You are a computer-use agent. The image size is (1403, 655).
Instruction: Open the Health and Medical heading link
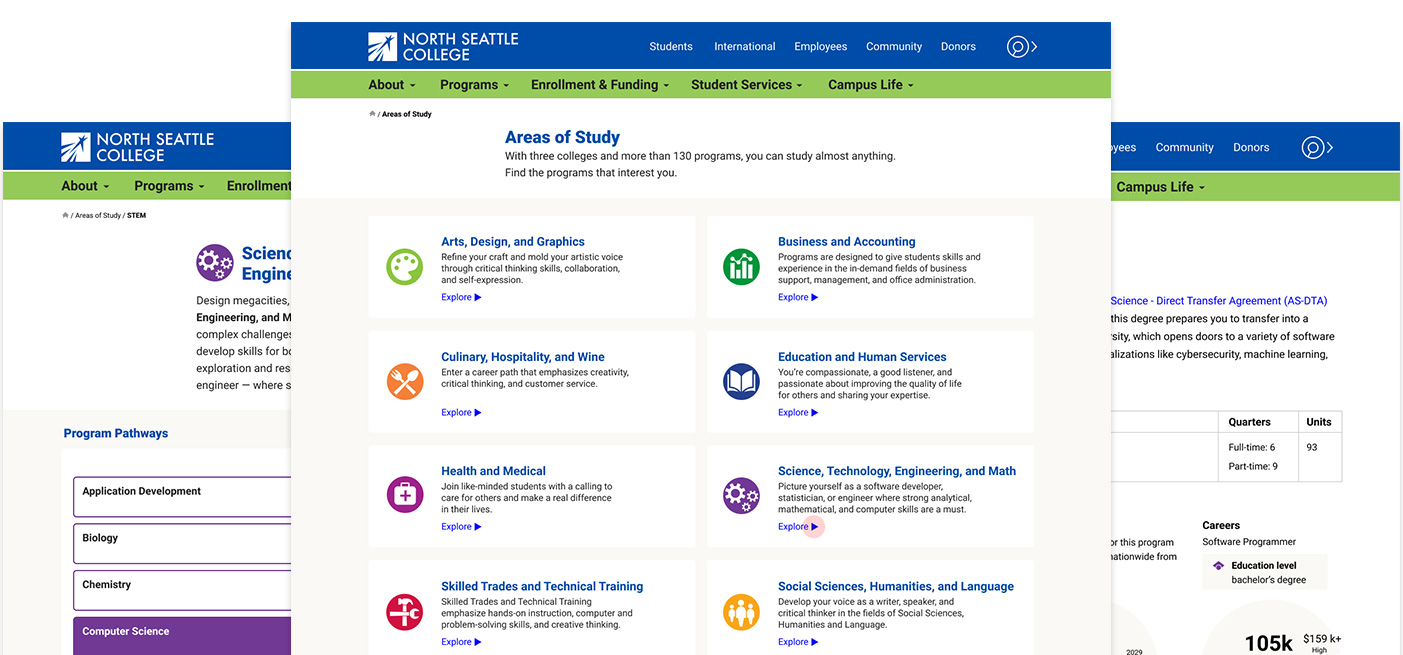[494, 471]
